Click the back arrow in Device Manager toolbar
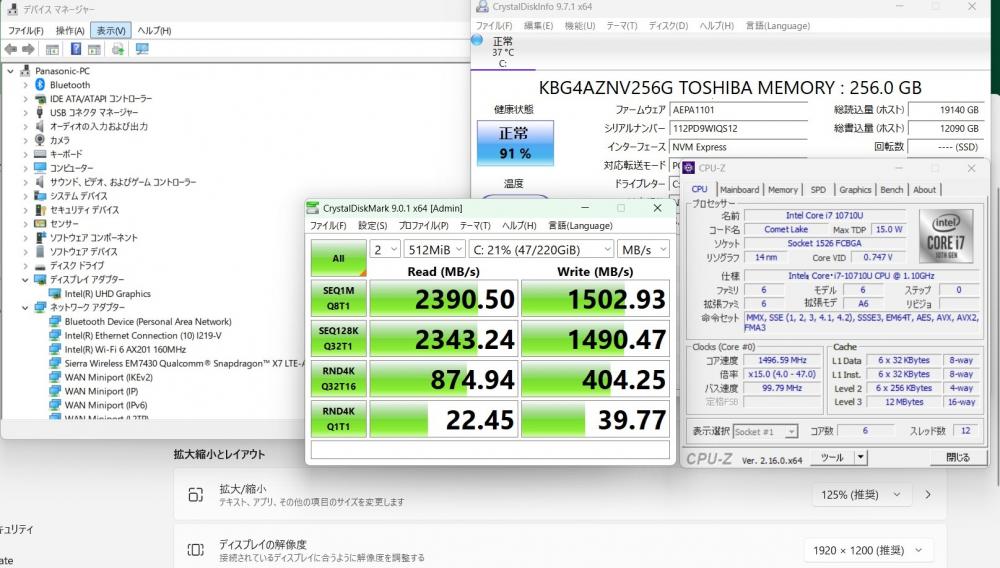The width and height of the screenshot is (1000, 568). click(x=11, y=49)
